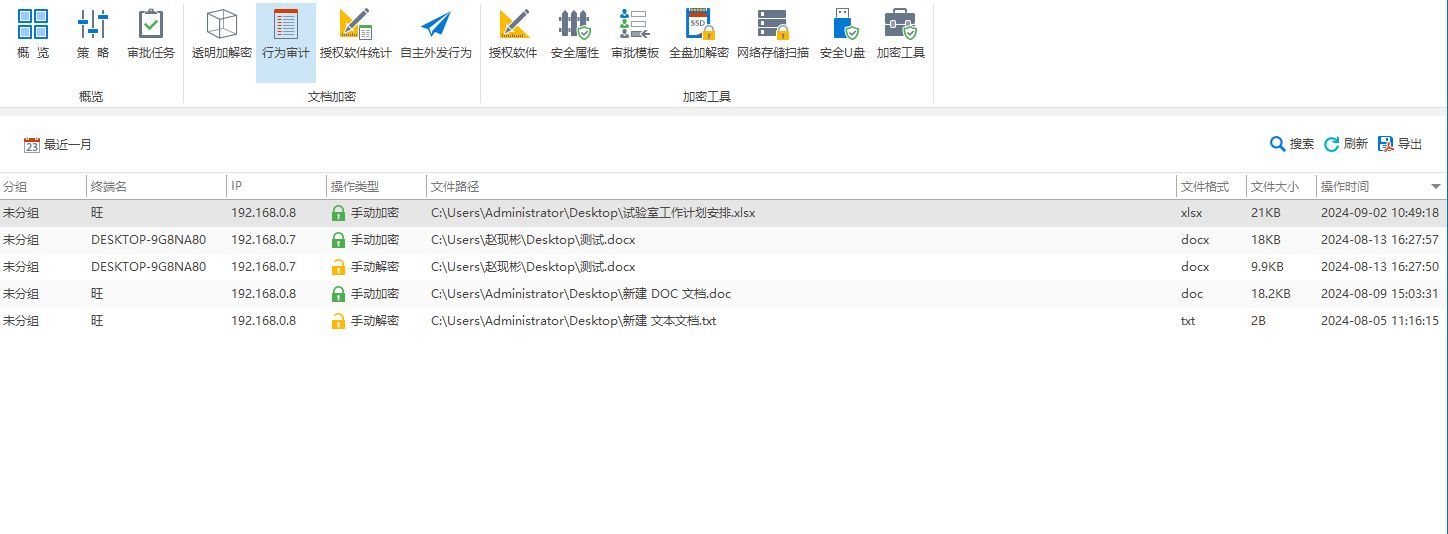Click timestamp 2024-08-13 16:27:57
This screenshot has height=534, width=1448.
point(1380,240)
